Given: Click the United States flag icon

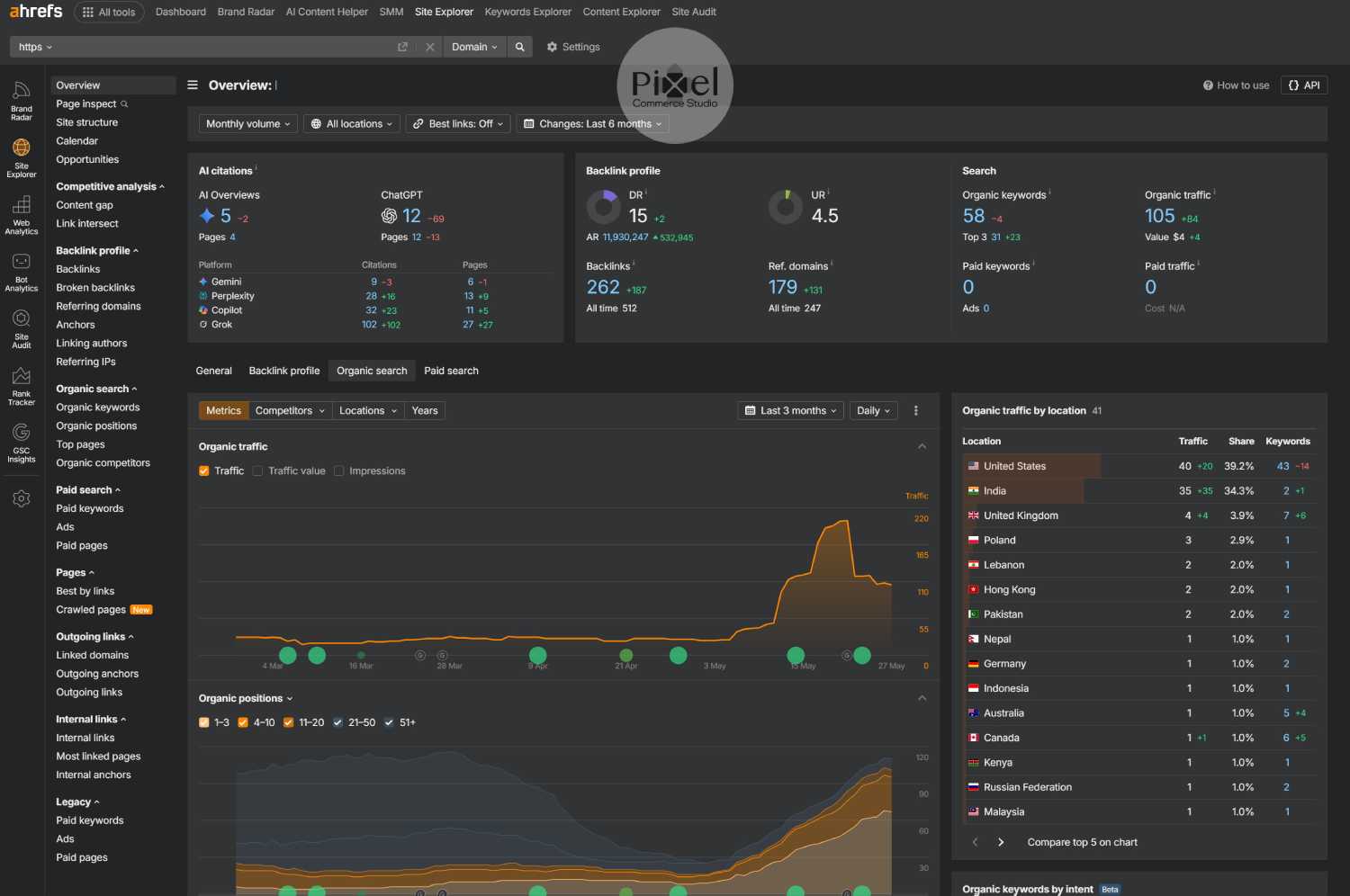Looking at the screenshot, I should coord(973,466).
